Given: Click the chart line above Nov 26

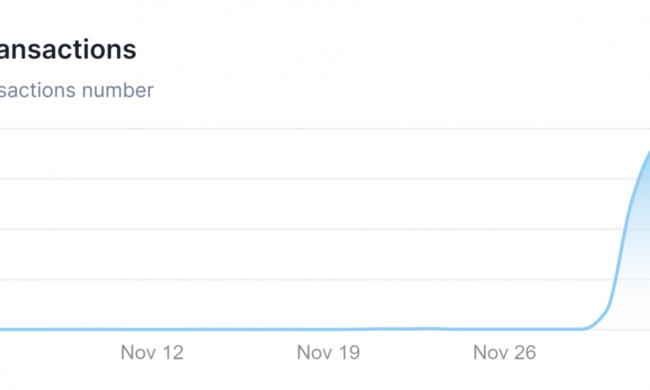Looking at the screenshot, I should (504, 329).
